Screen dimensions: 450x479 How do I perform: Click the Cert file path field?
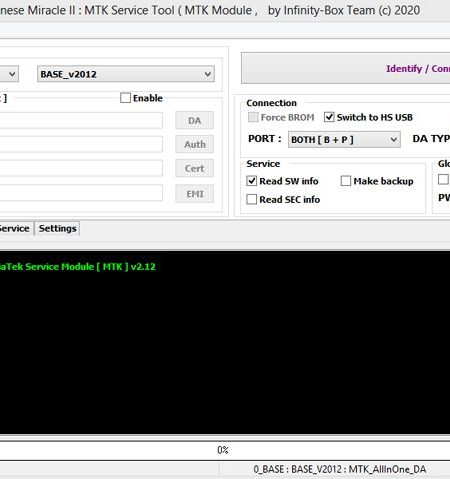[x=81, y=168]
